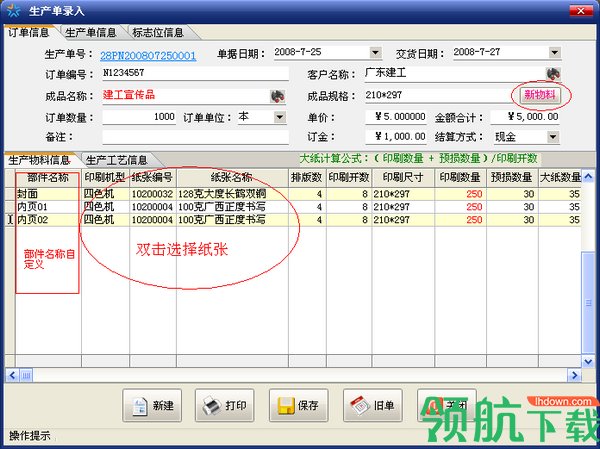
Task: Open the 交货日期 date dropdown
Action: (x=554, y=52)
